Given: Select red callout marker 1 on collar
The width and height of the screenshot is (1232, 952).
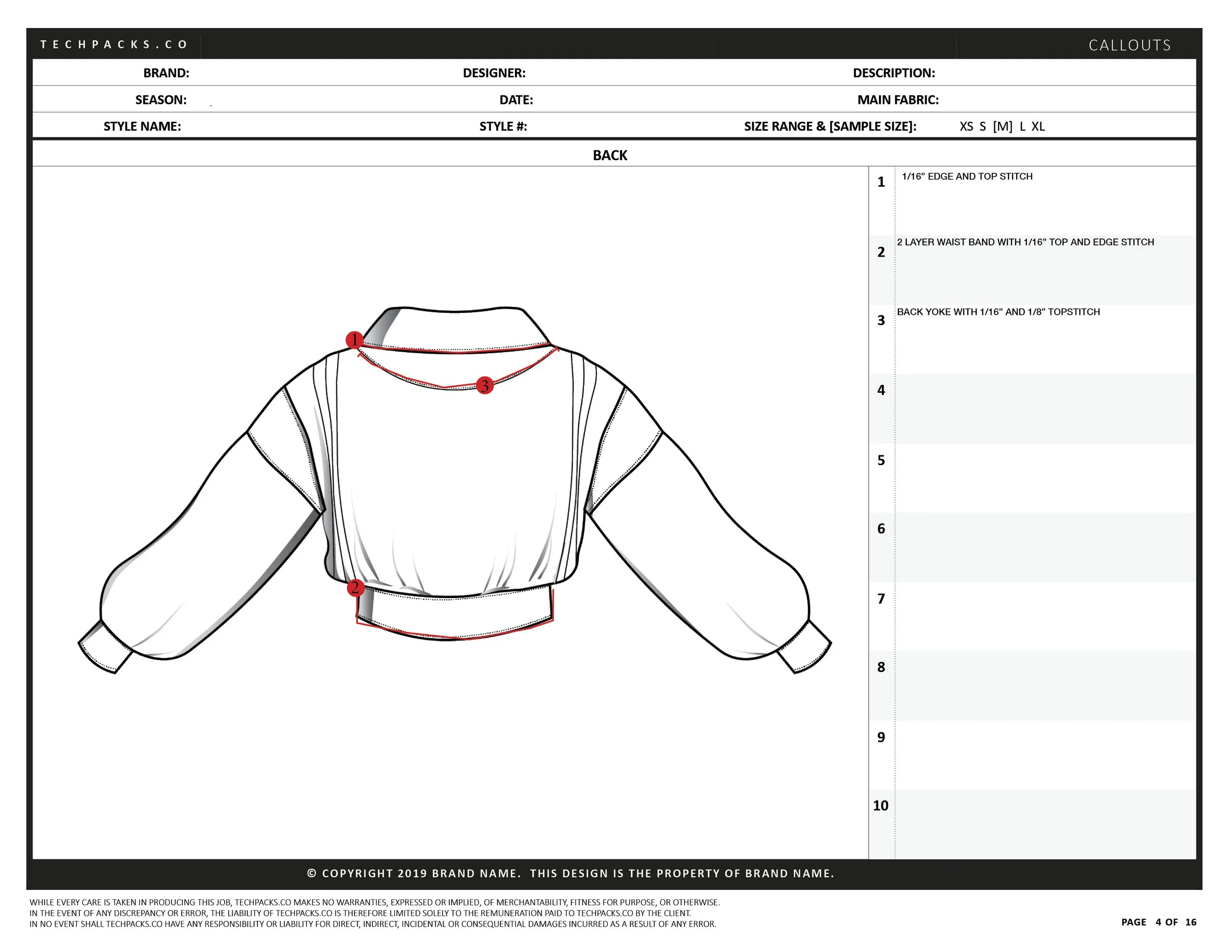Looking at the screenshot, I should pyautogui.click(x=354, y=340).
